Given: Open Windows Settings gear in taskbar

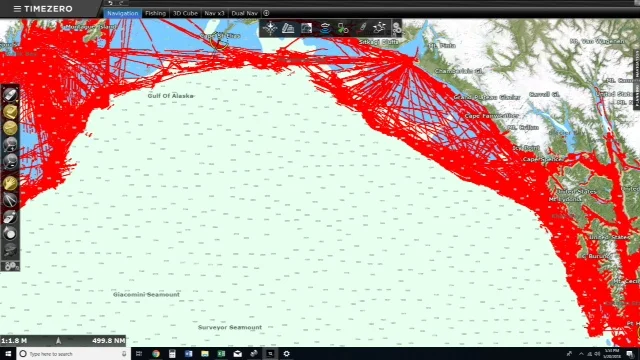Looking at the screenshot, I should tap(287, 354).
